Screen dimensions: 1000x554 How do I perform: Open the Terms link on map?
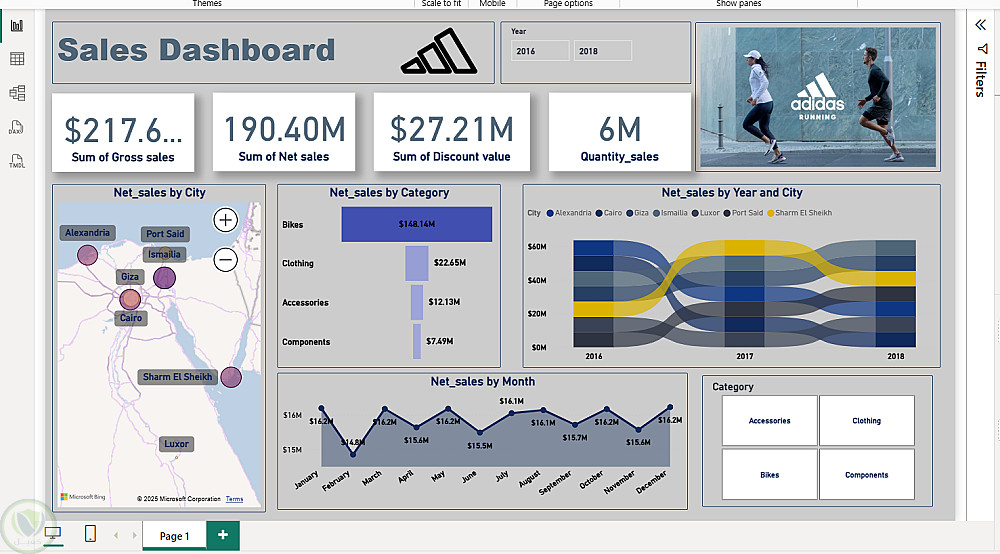point(234,499)
